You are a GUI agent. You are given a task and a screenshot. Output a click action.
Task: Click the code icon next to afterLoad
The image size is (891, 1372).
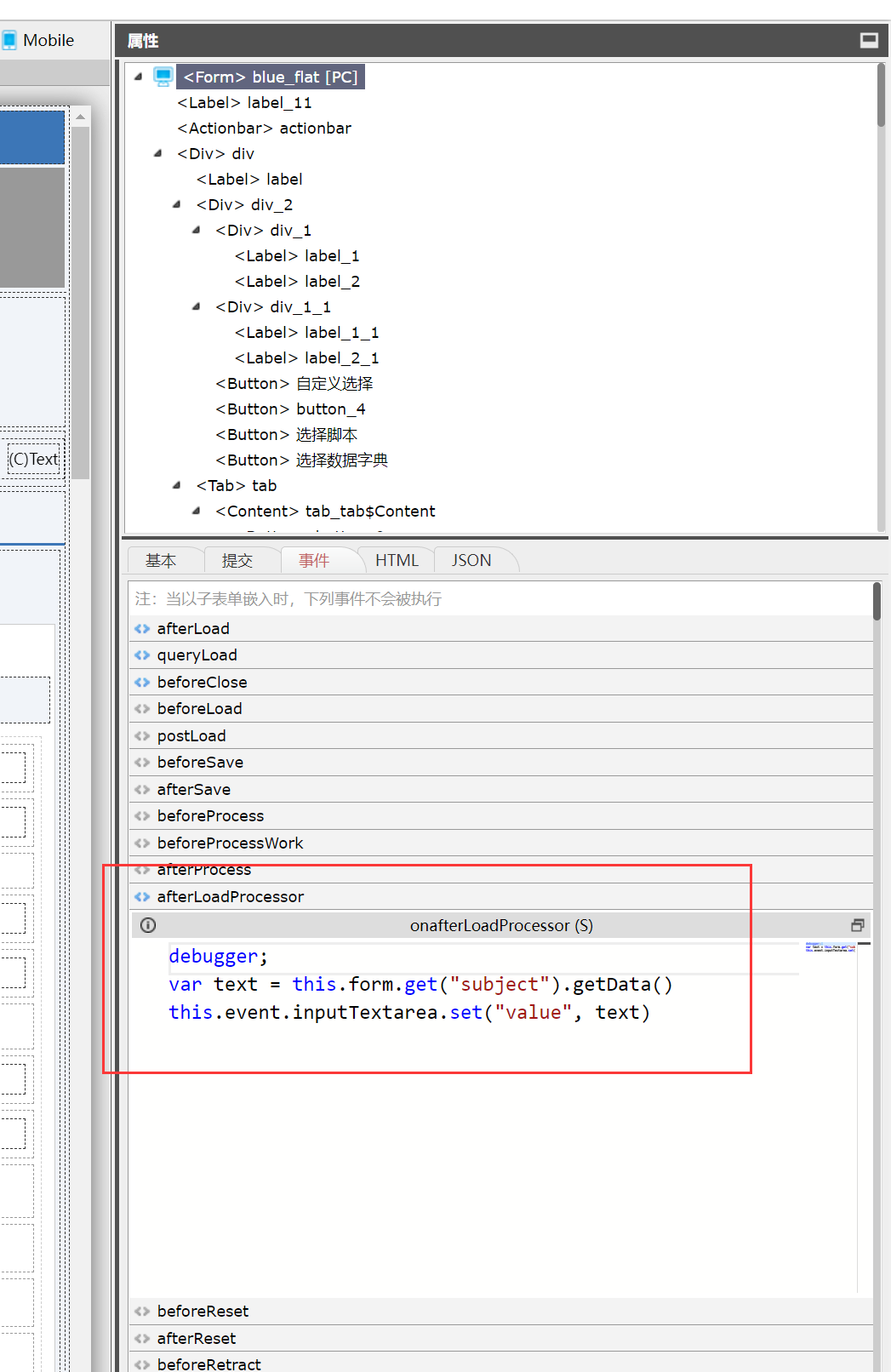coord(142,629)
